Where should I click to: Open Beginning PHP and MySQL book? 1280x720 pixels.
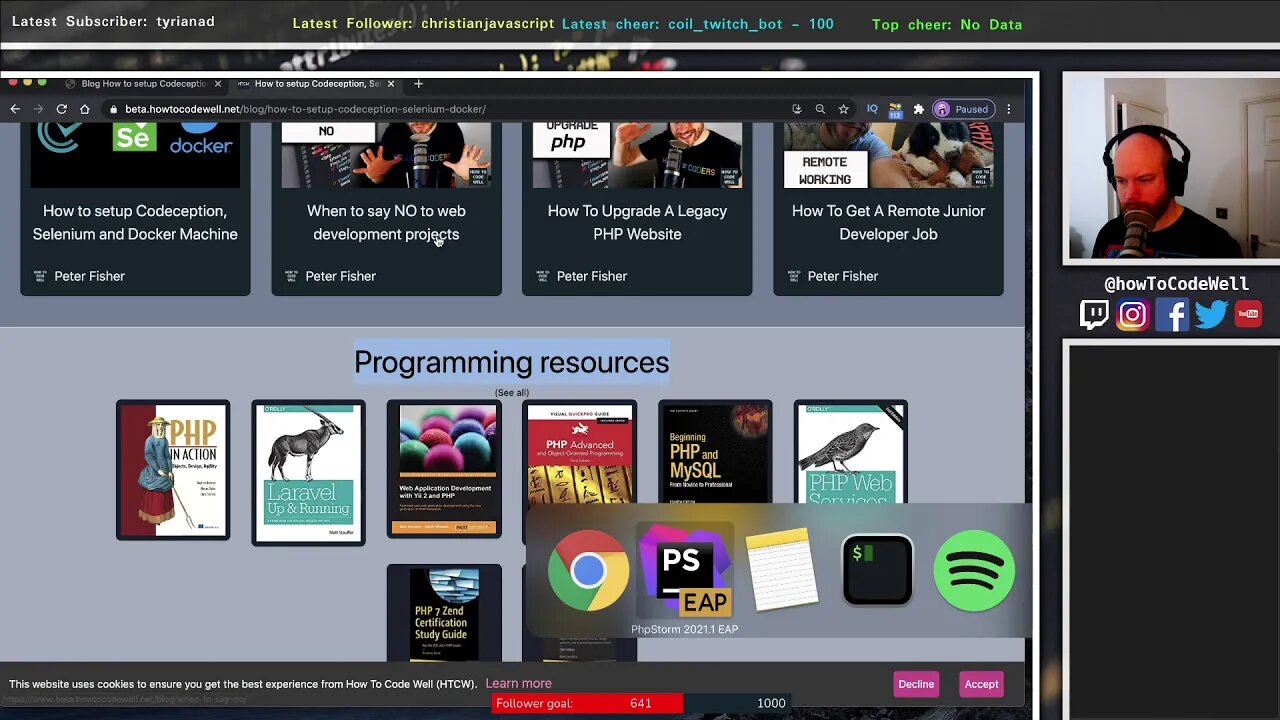tap(715, 453)
